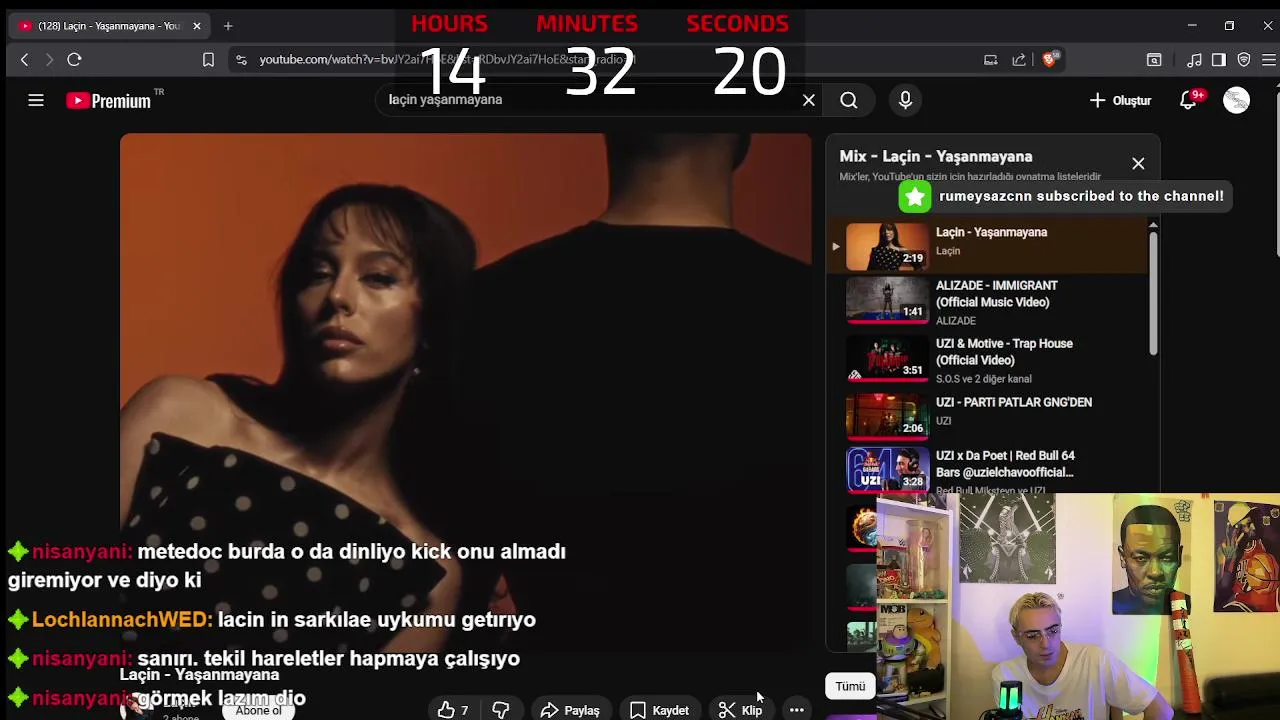Go back with browser back arrow

[x=25, y=60]
